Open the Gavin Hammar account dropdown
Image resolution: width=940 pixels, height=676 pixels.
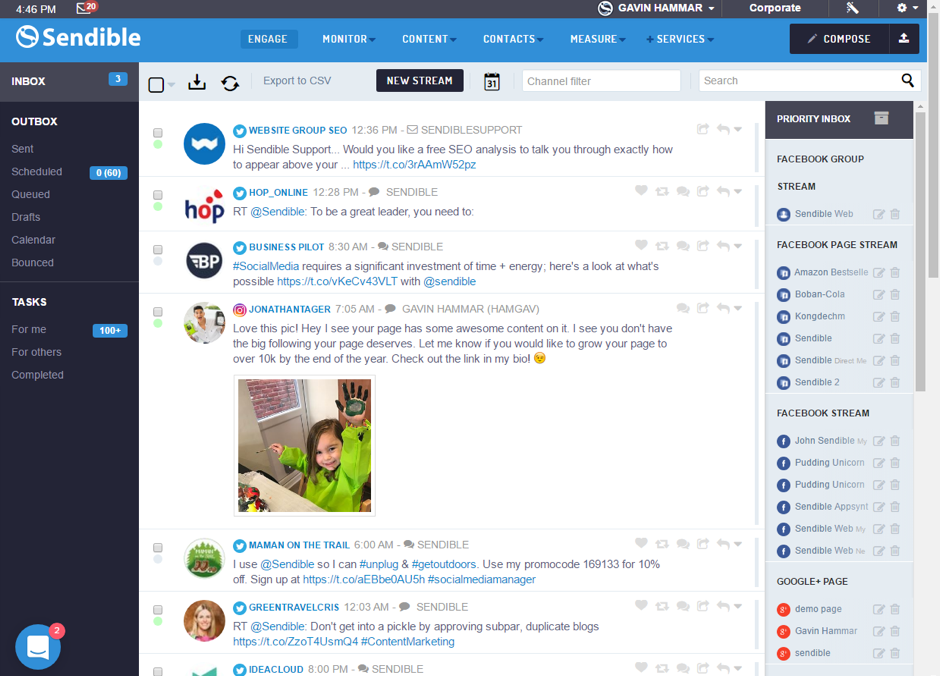[x=656, y=8]
